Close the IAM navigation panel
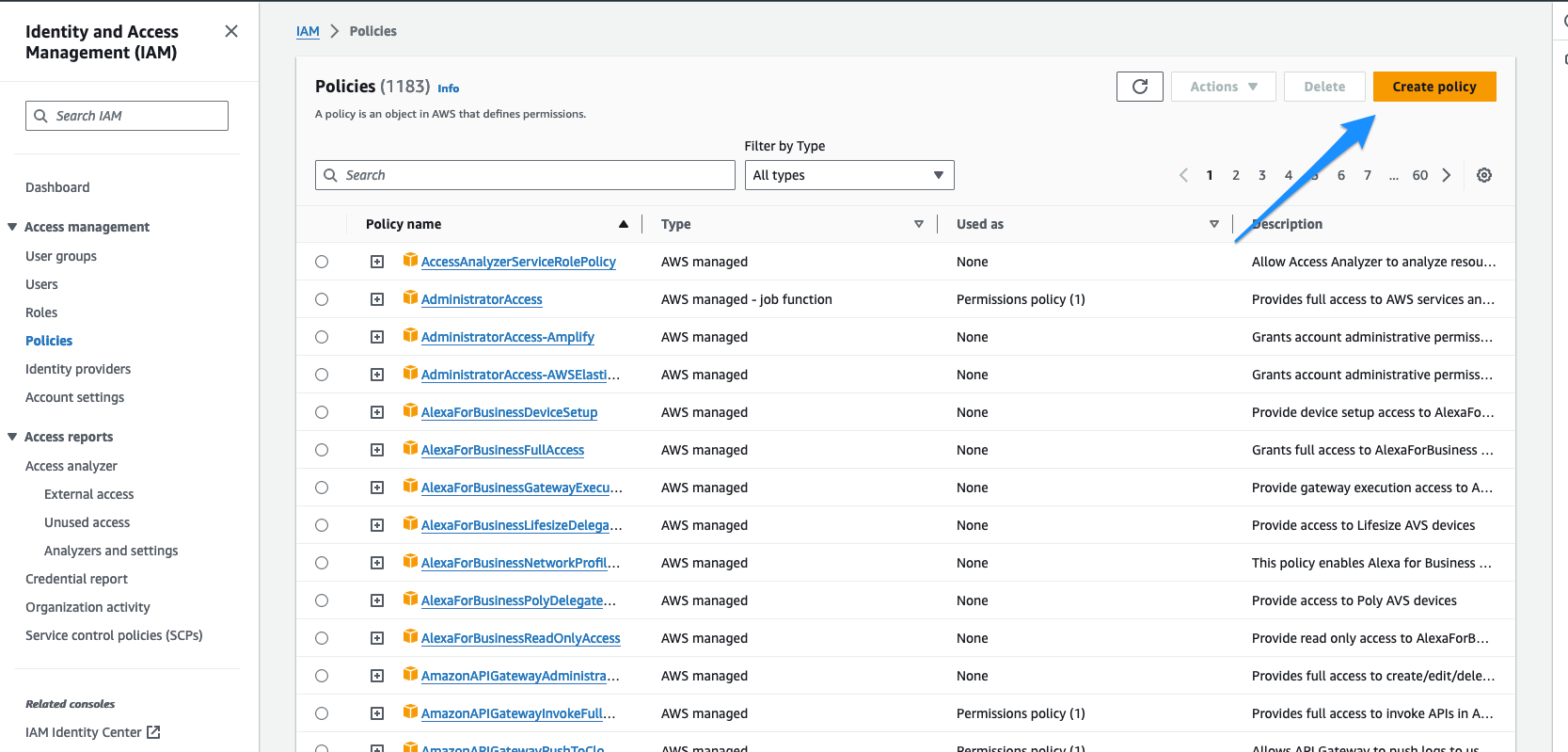Viewport: 1568px width, 752px height. tap(231, 31)
